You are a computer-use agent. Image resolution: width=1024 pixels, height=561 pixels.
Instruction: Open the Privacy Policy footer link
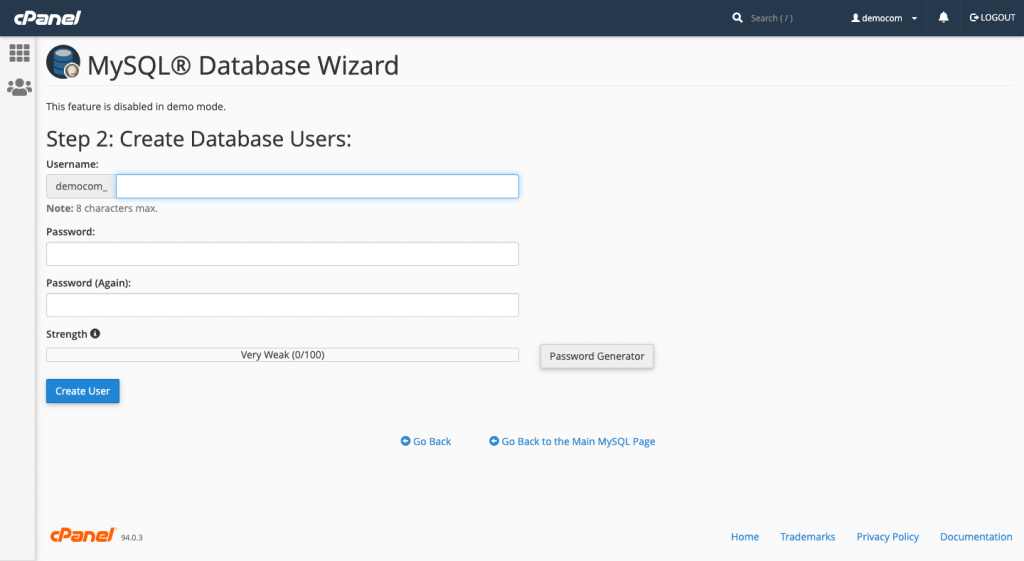tap(888, 537)
